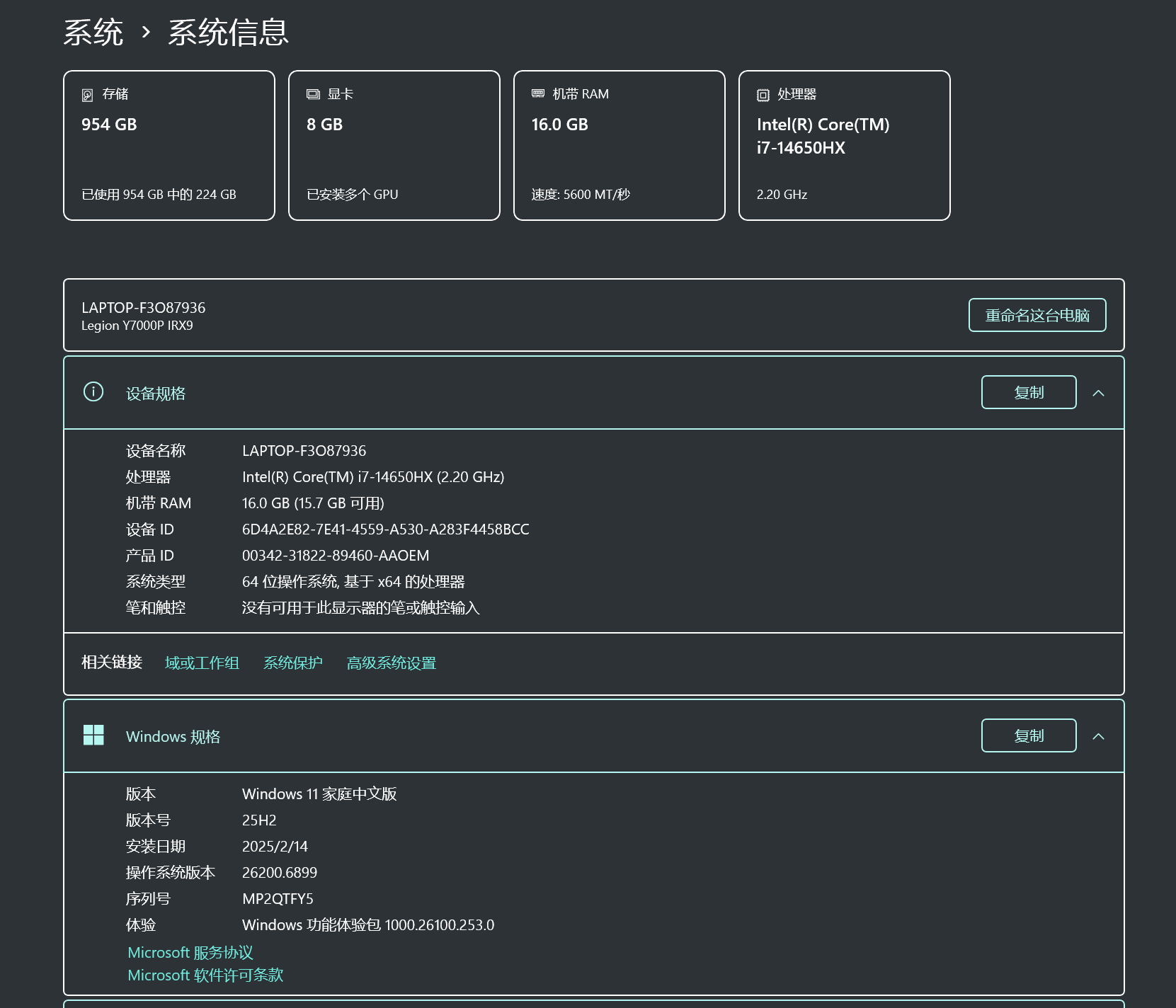Click the processor chip icon

point(763,95)
